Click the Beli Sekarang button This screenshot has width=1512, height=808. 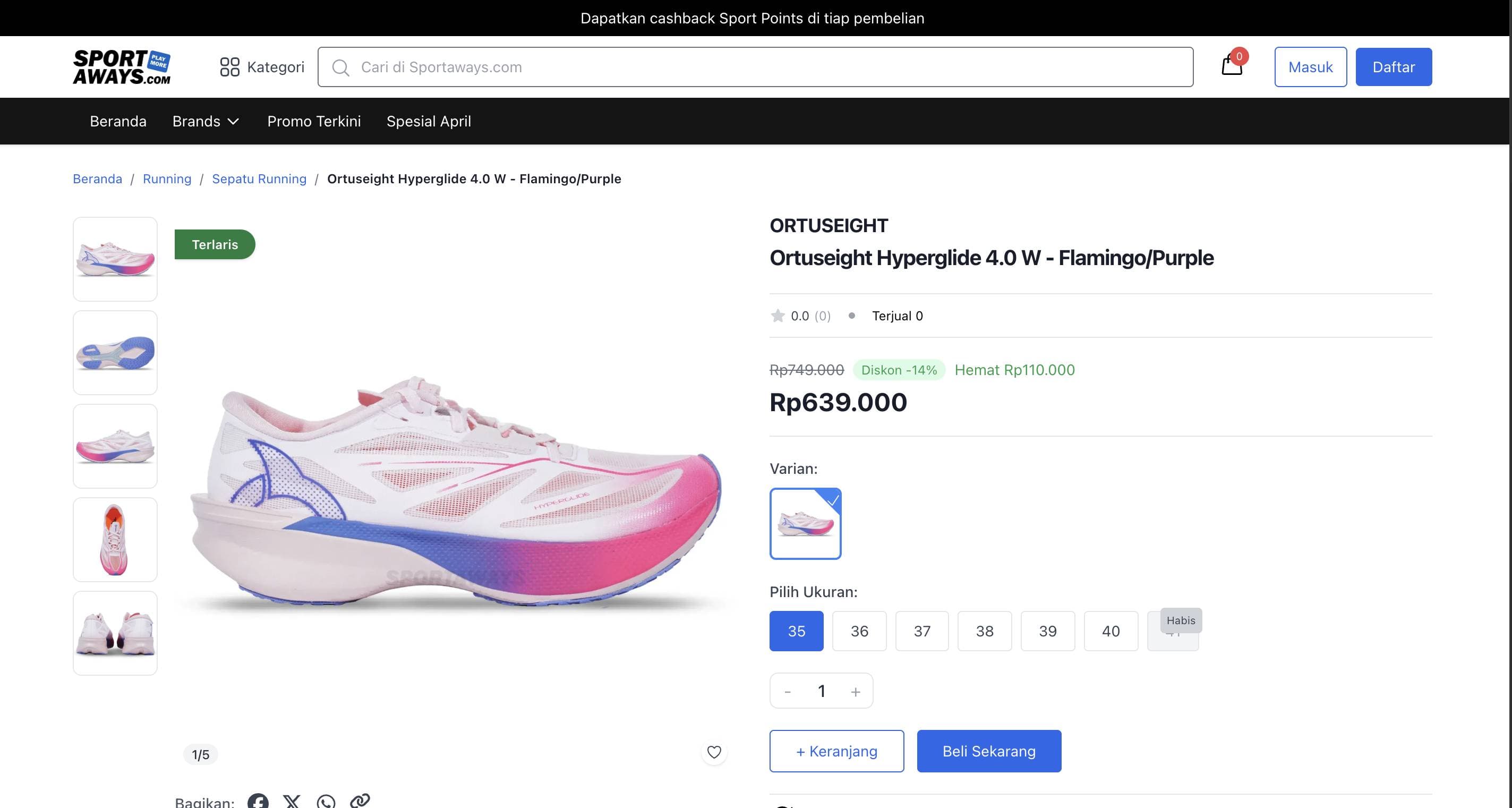(x=989, y=751)
